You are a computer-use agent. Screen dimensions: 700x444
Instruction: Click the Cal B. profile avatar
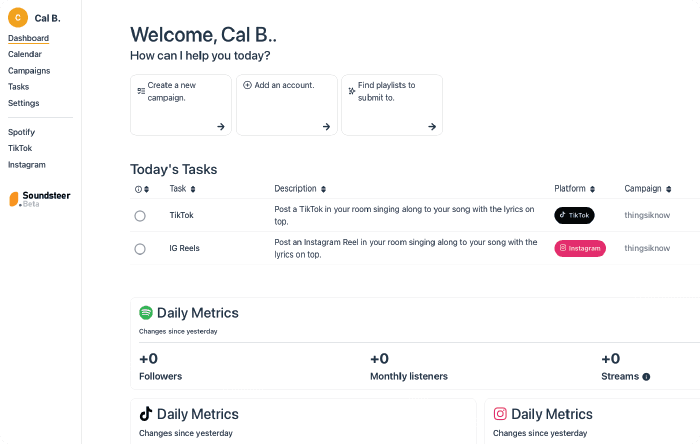click(x=17, y=17)
